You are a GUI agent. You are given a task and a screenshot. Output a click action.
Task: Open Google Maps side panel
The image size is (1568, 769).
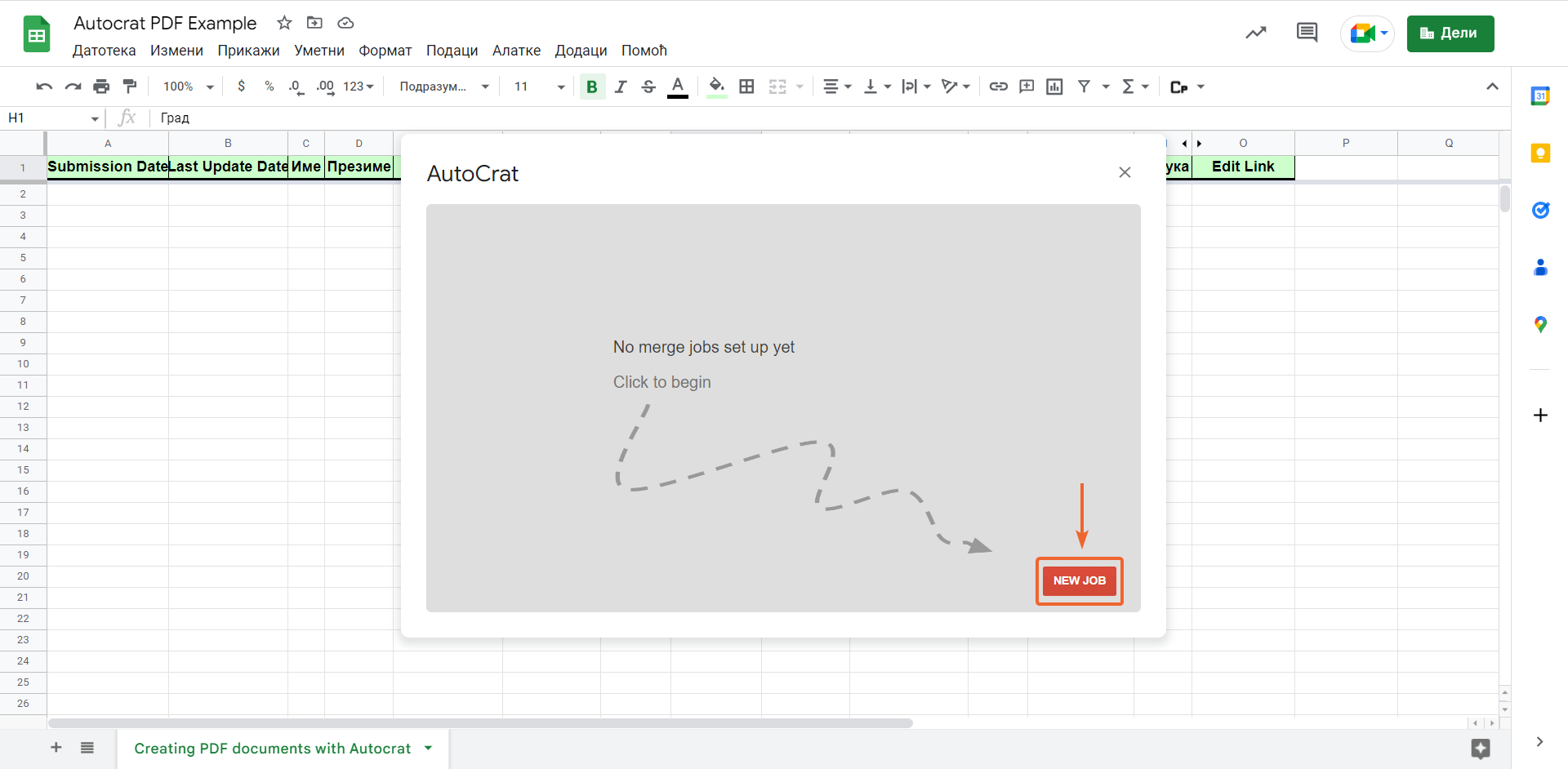click(1540, 325)
